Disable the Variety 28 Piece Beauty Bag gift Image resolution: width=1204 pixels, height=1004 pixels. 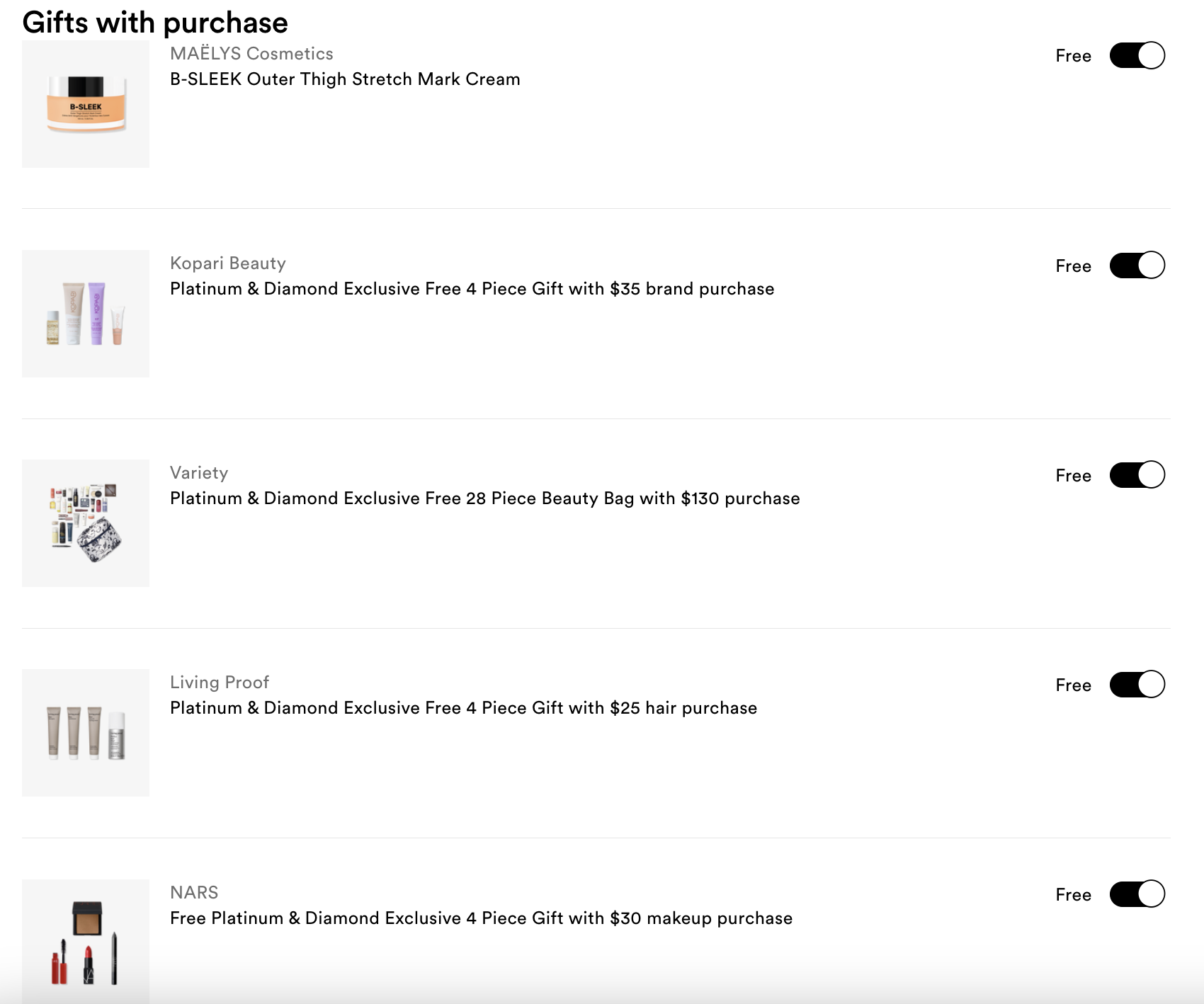(x=1137, y=475)
